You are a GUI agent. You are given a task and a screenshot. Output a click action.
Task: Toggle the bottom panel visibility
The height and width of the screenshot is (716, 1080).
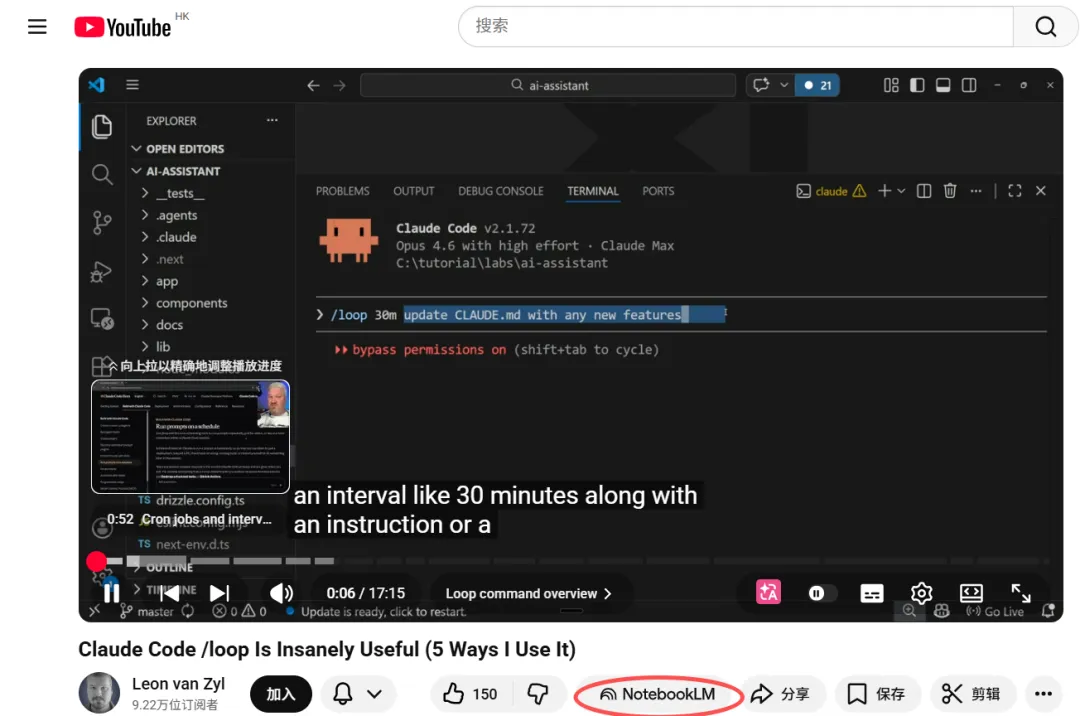click(943, 85)
